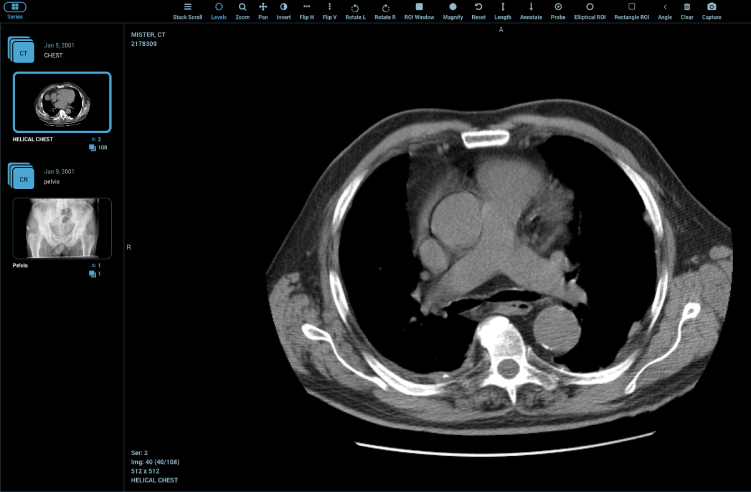This screenshot has height=492, width=751.
Task: Rotate the image left
Action: (355, 10)
